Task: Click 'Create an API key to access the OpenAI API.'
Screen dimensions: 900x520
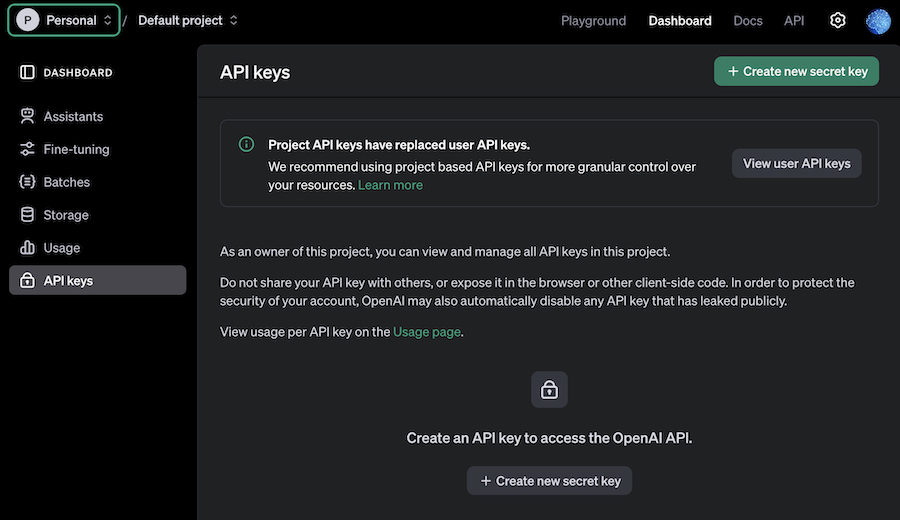Action: click(x=549, y=438)
